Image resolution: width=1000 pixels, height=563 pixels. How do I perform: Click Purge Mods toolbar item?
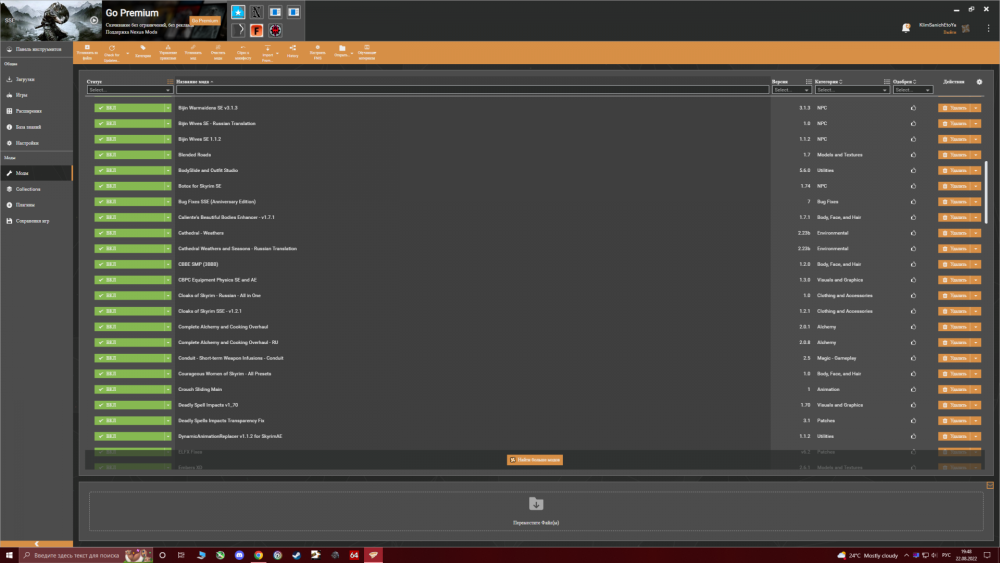click(x=218, y=52)
